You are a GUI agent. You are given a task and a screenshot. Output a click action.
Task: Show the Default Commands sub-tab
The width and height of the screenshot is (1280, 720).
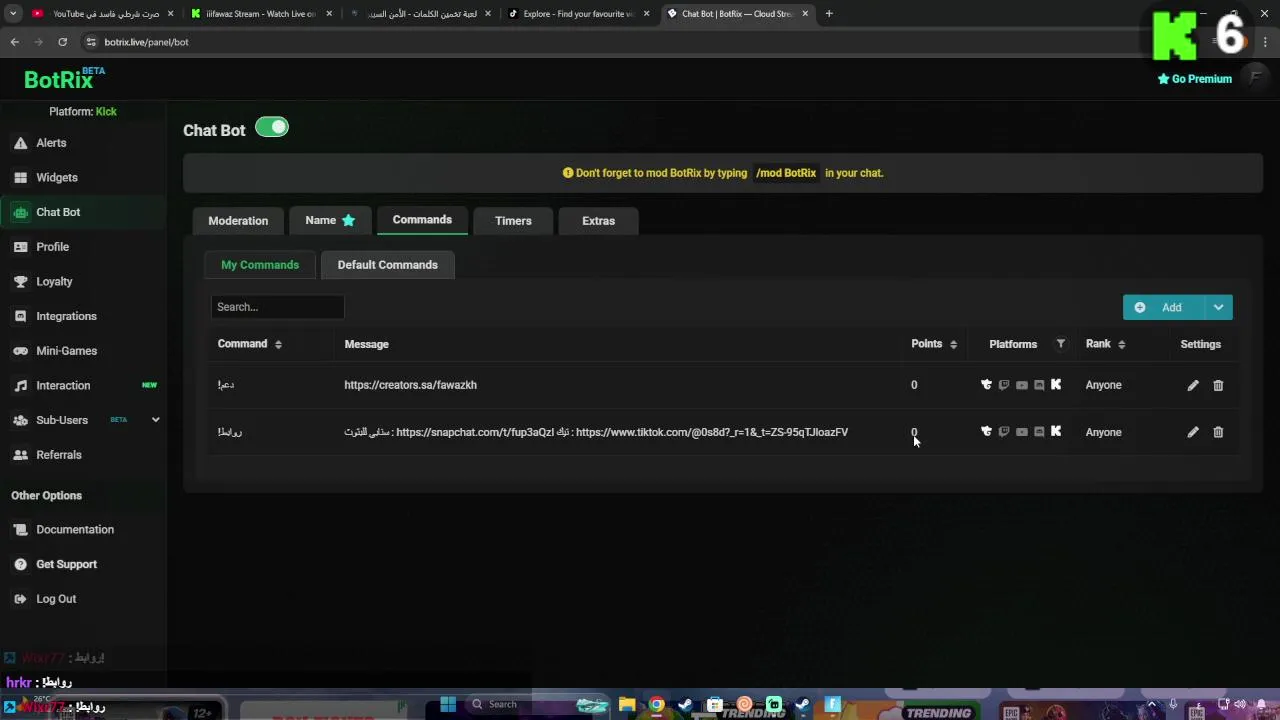[x=387, y=265]
